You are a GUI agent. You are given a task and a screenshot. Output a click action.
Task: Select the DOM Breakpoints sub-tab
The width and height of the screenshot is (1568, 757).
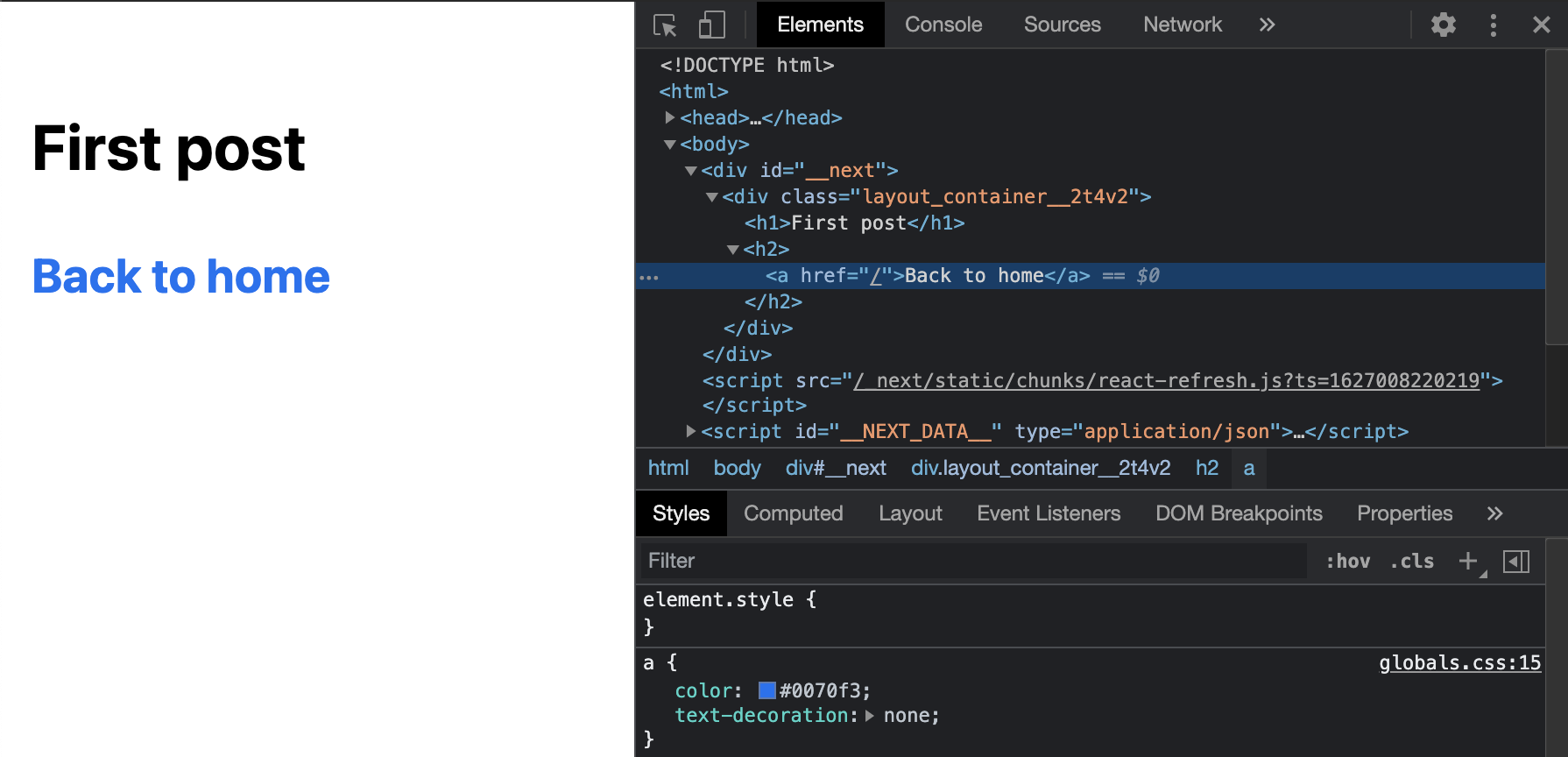coord(1239,513)
